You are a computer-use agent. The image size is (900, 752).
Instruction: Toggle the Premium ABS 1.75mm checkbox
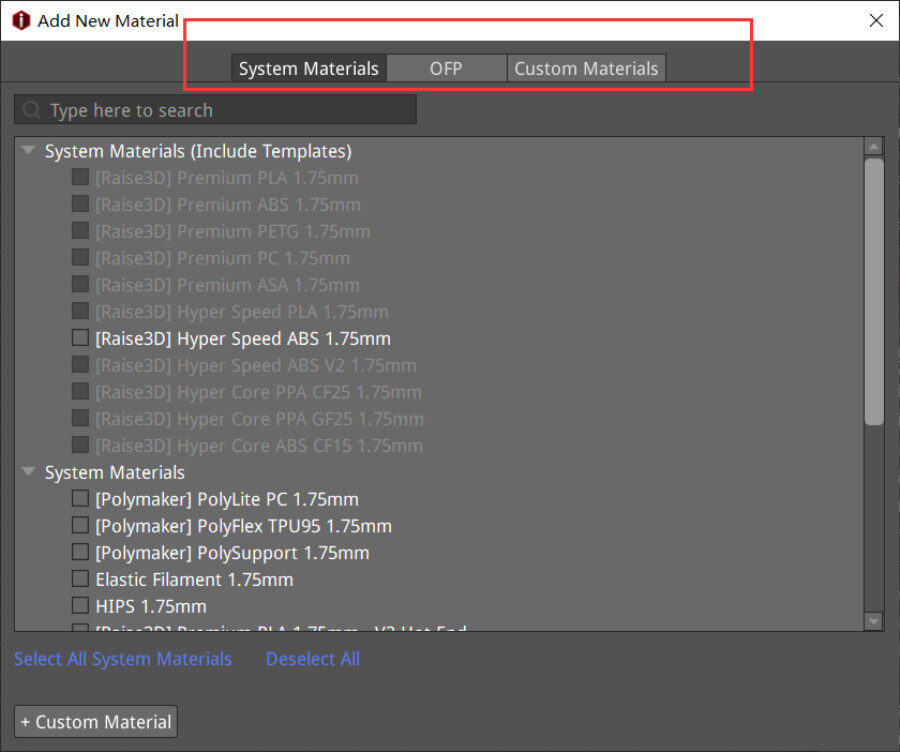click(80, 204)
